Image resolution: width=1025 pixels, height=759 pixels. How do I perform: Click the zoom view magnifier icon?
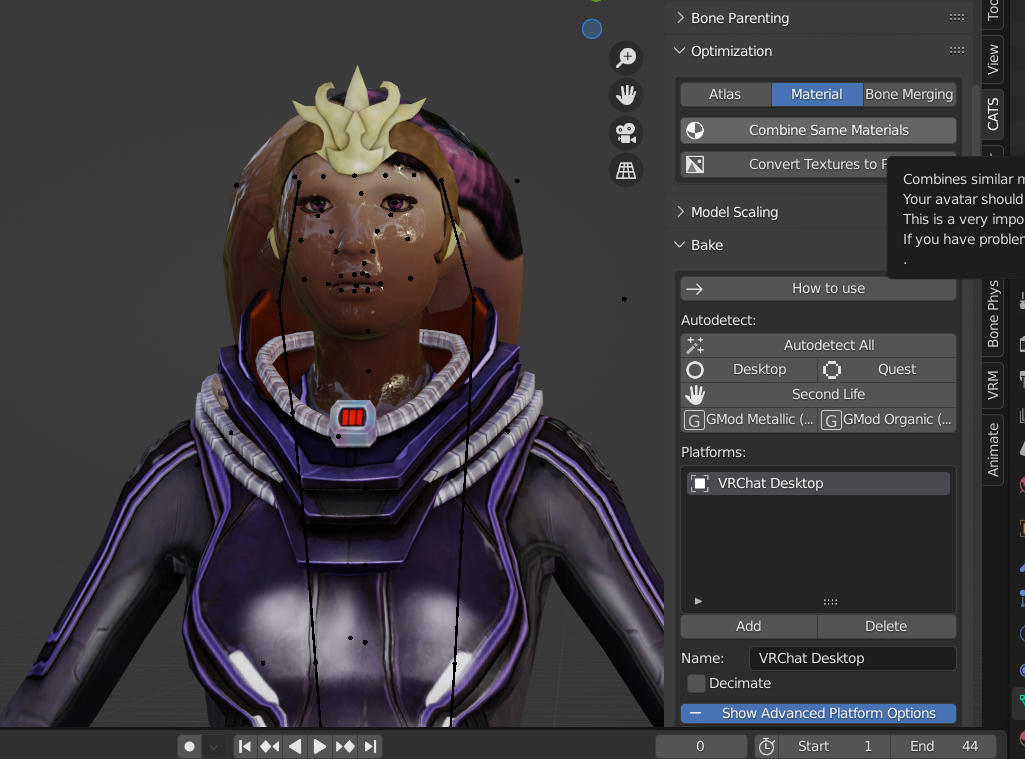pyautogui.click(x=626, y=58)
